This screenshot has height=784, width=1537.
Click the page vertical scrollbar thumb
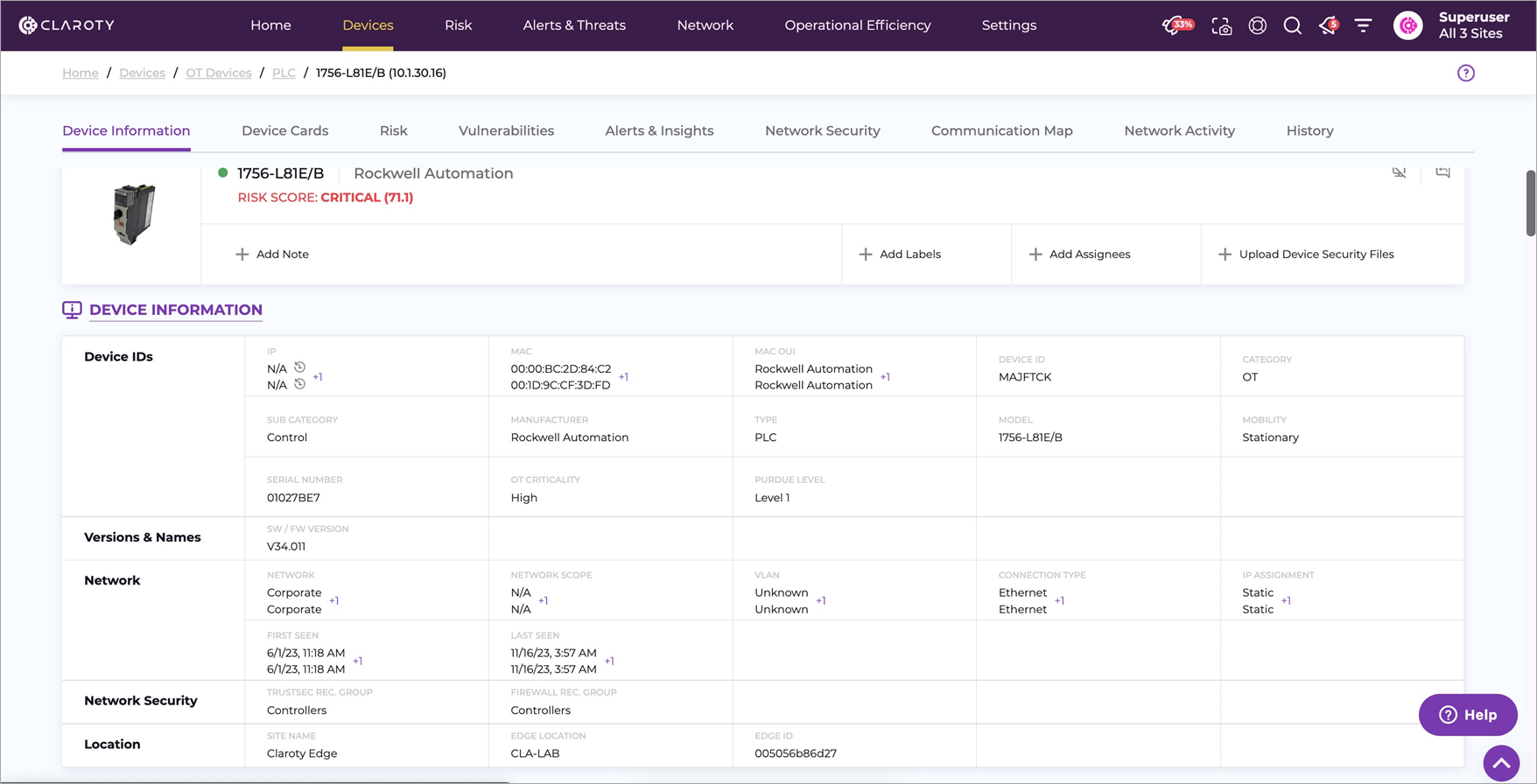point(1531,203)
